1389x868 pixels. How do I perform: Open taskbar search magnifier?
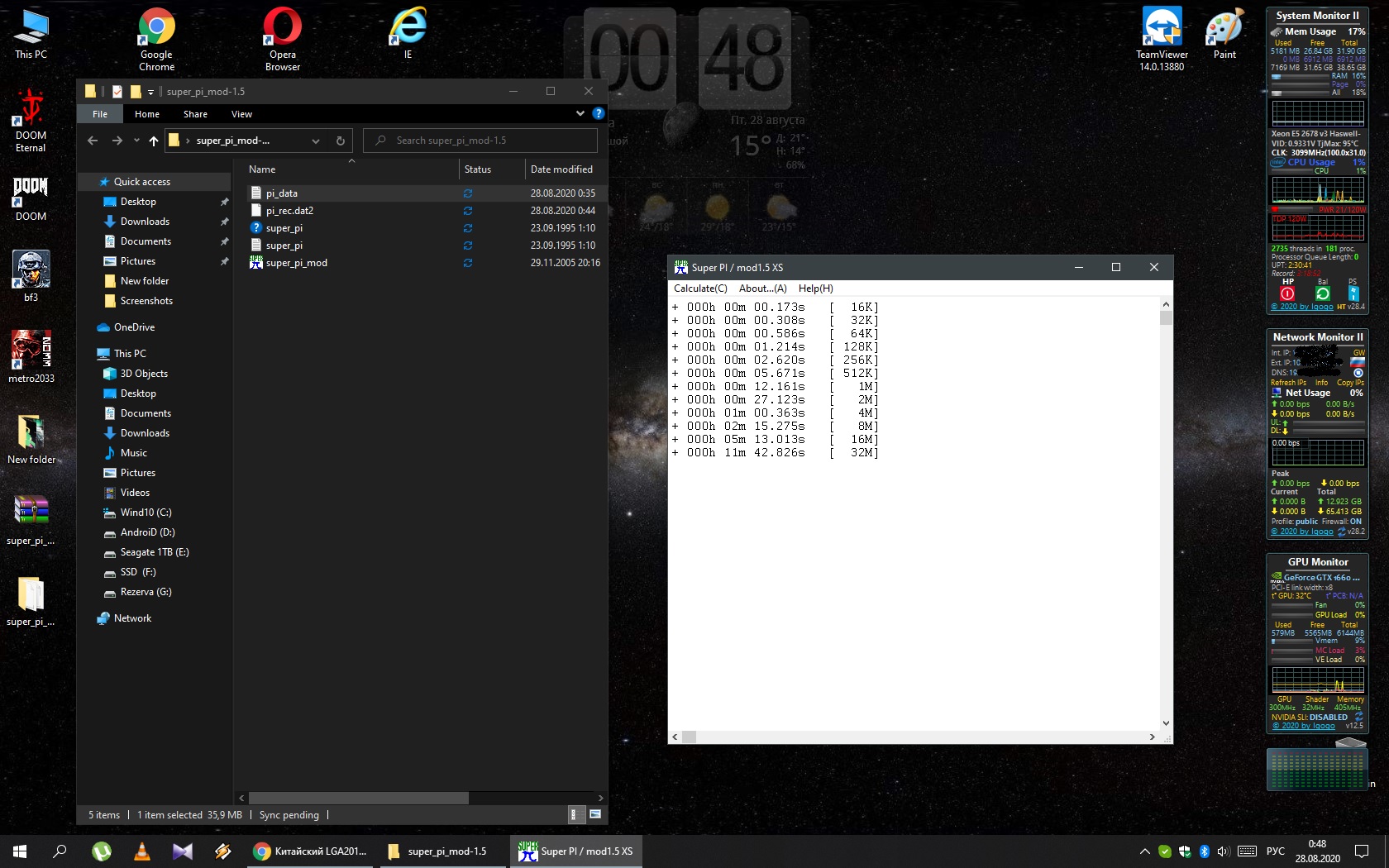coord(60,851)
